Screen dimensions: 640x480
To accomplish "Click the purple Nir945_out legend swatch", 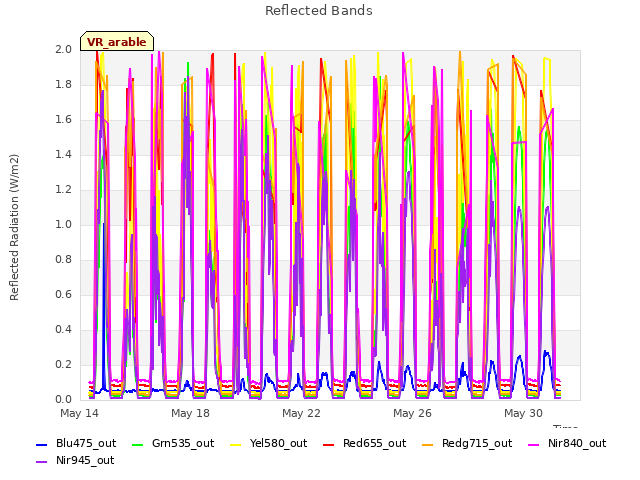I will [x=42, y=462].
